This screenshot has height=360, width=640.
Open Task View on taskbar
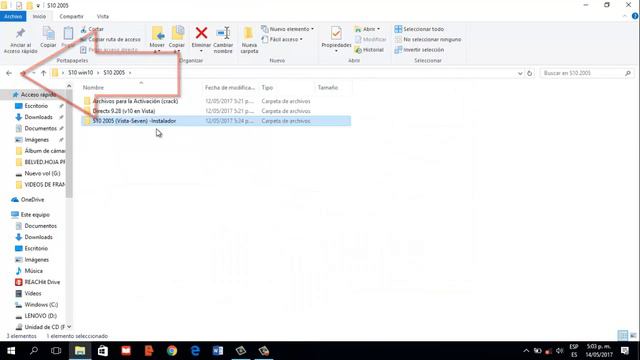point(56,351)
